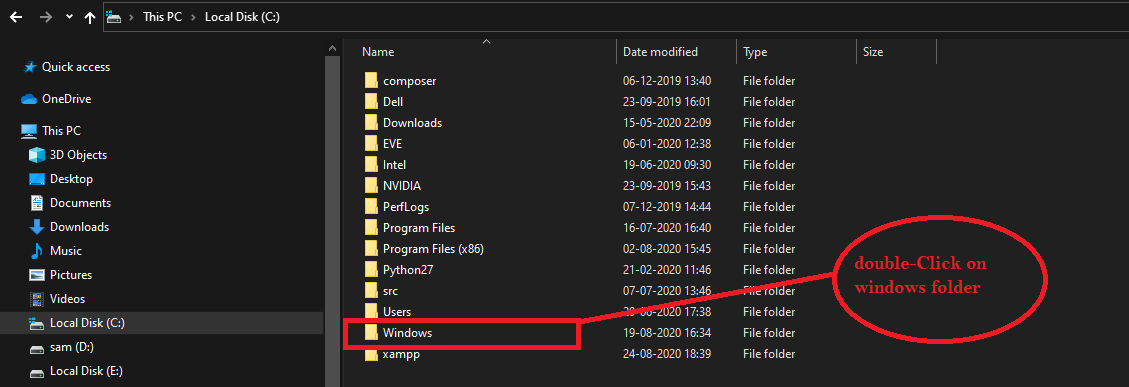Open OneDrive cloud icon in sidebar
The width and height of the screenshot is (1129, 387).
point(29,99)
